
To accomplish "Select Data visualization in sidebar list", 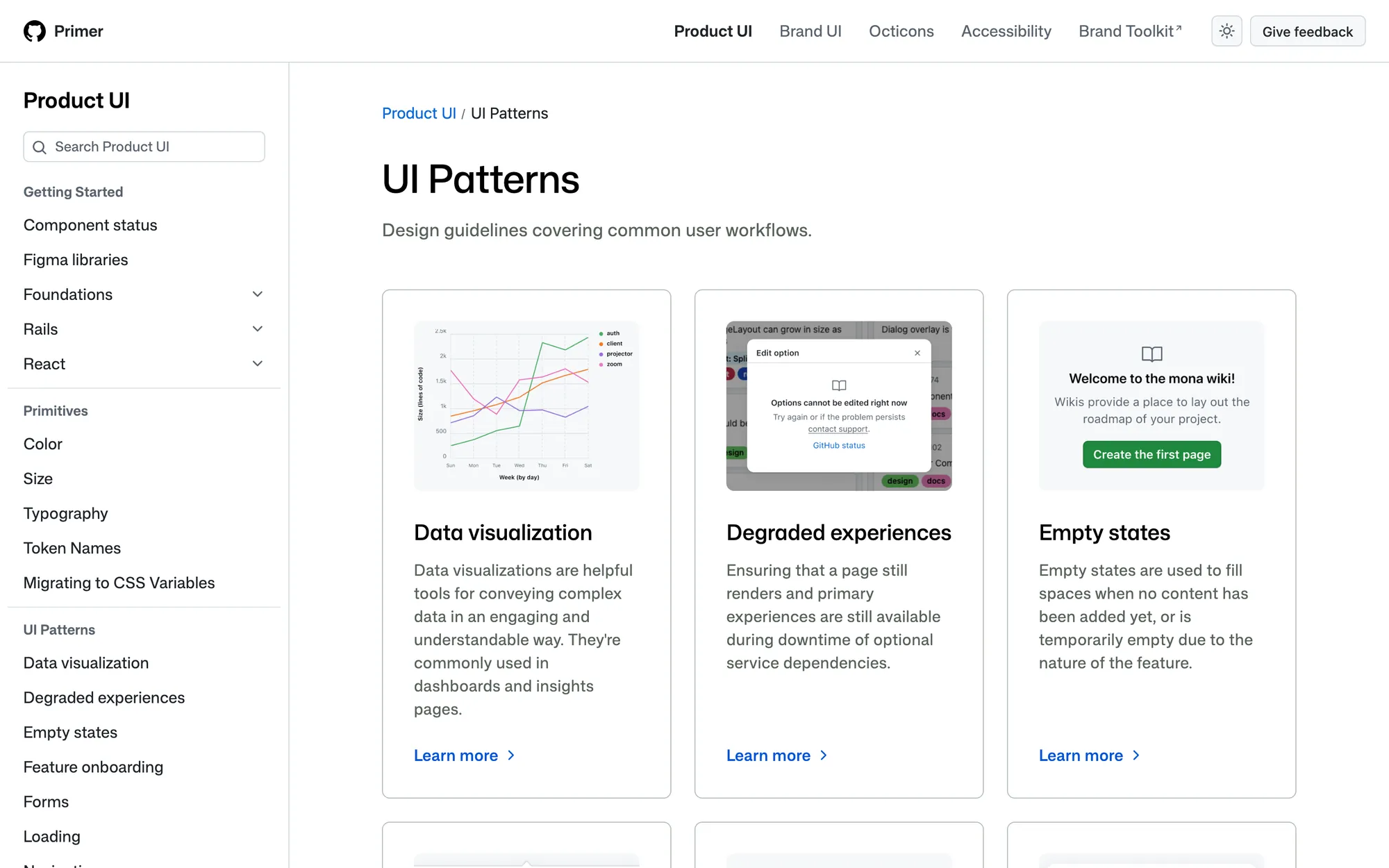I will pos(86,662).
